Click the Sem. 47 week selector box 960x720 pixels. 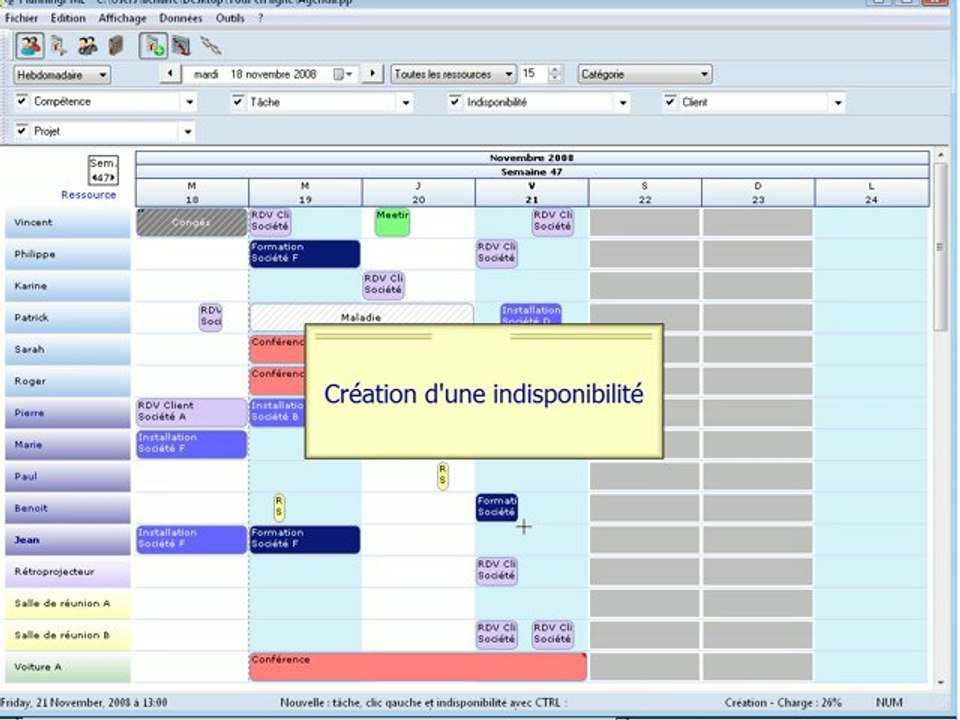click(103, 170)
